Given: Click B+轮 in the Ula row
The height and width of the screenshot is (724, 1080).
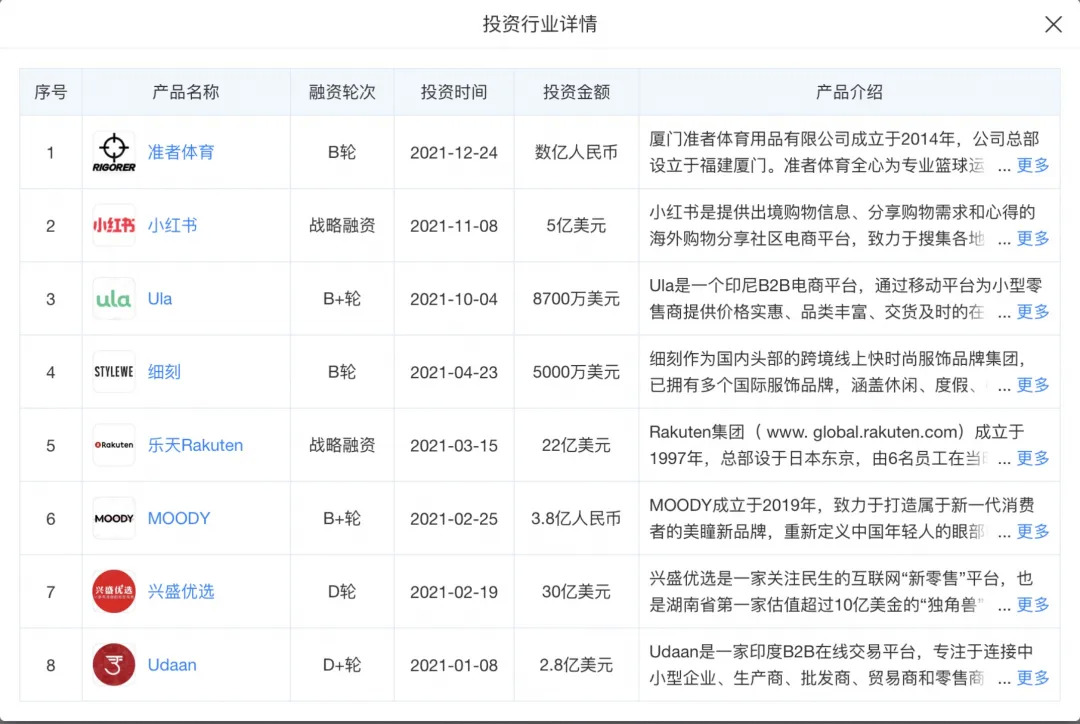Looking at the screenshot, I should (x=342, y=299).
